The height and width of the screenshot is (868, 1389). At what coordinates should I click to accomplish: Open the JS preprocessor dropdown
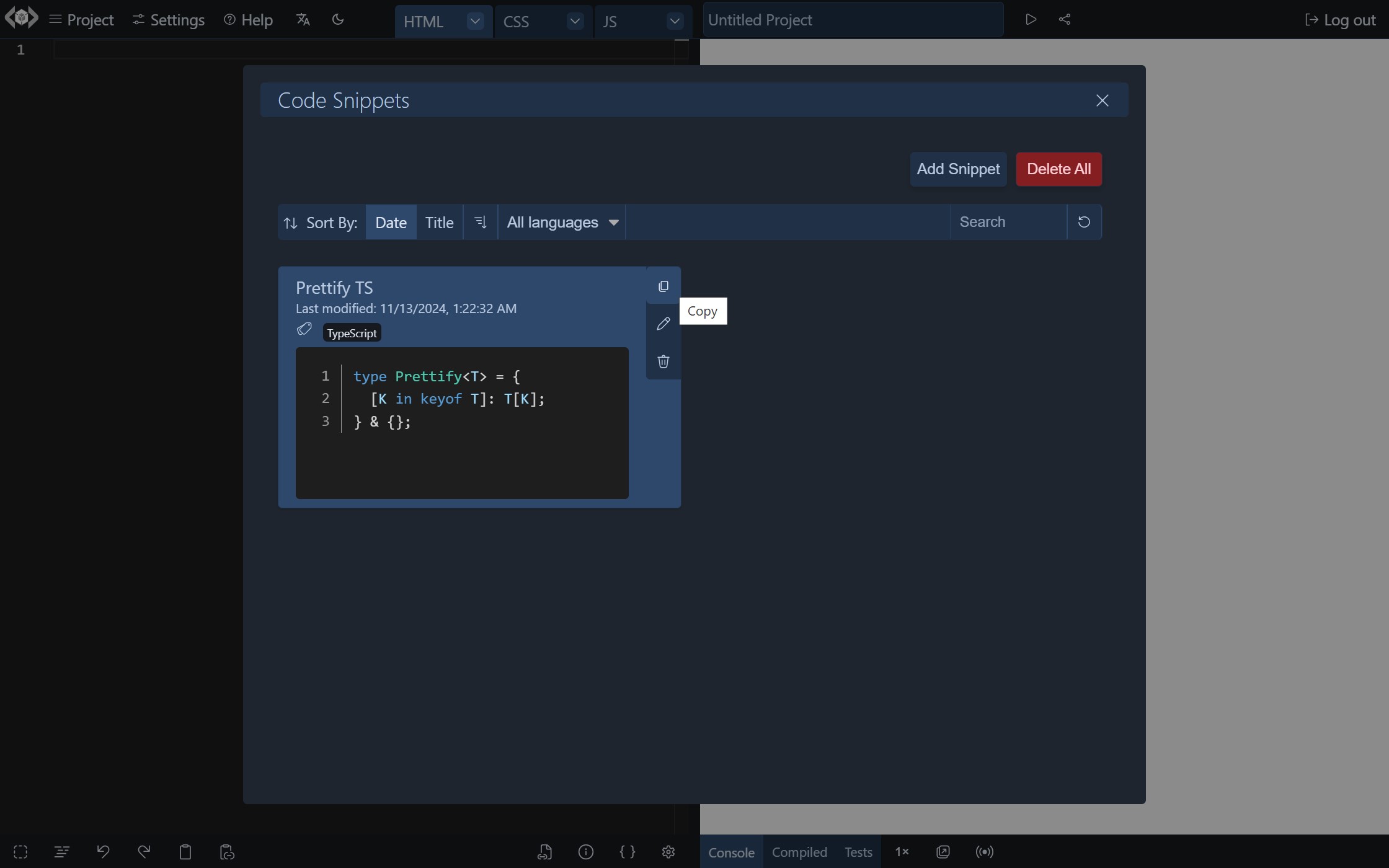tap(675, 20)
